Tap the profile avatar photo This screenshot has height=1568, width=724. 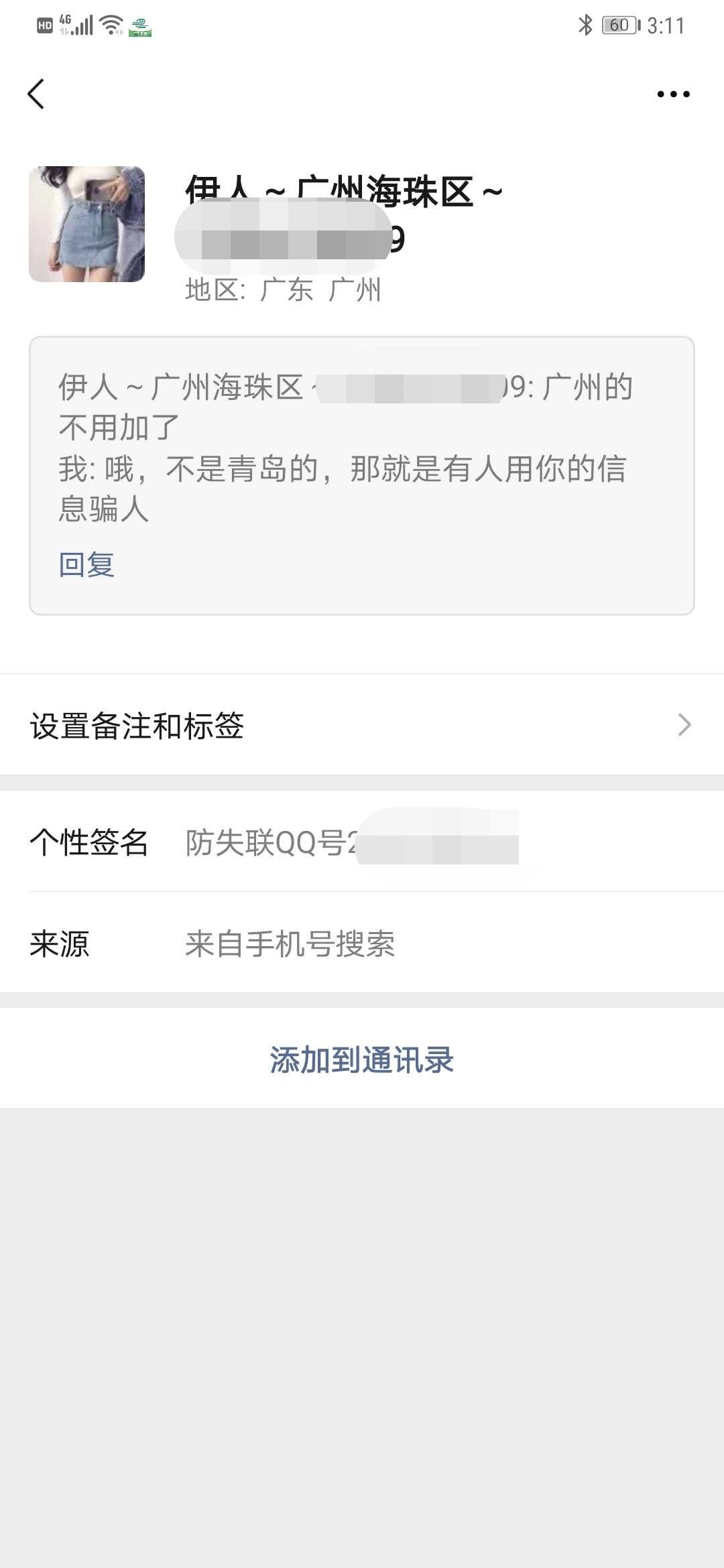tap(86, 224)
